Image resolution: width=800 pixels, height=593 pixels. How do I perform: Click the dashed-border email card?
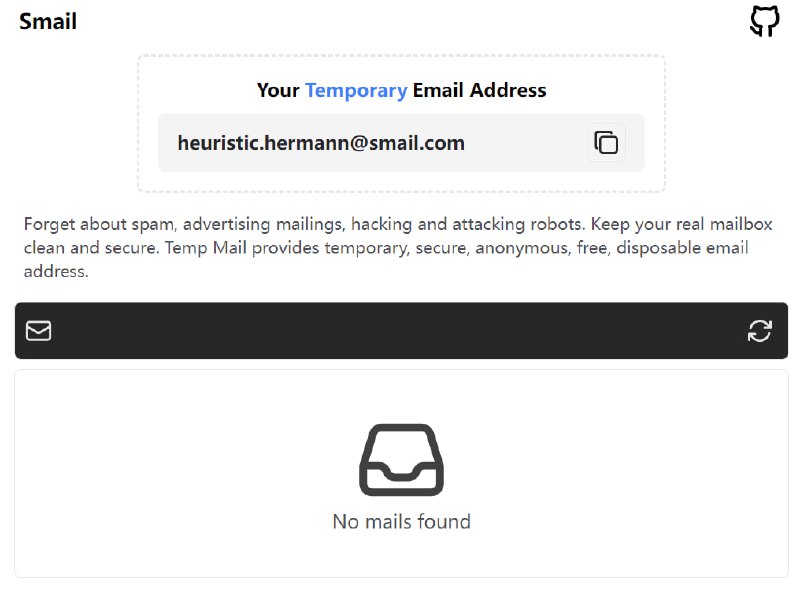pos(401,181)
